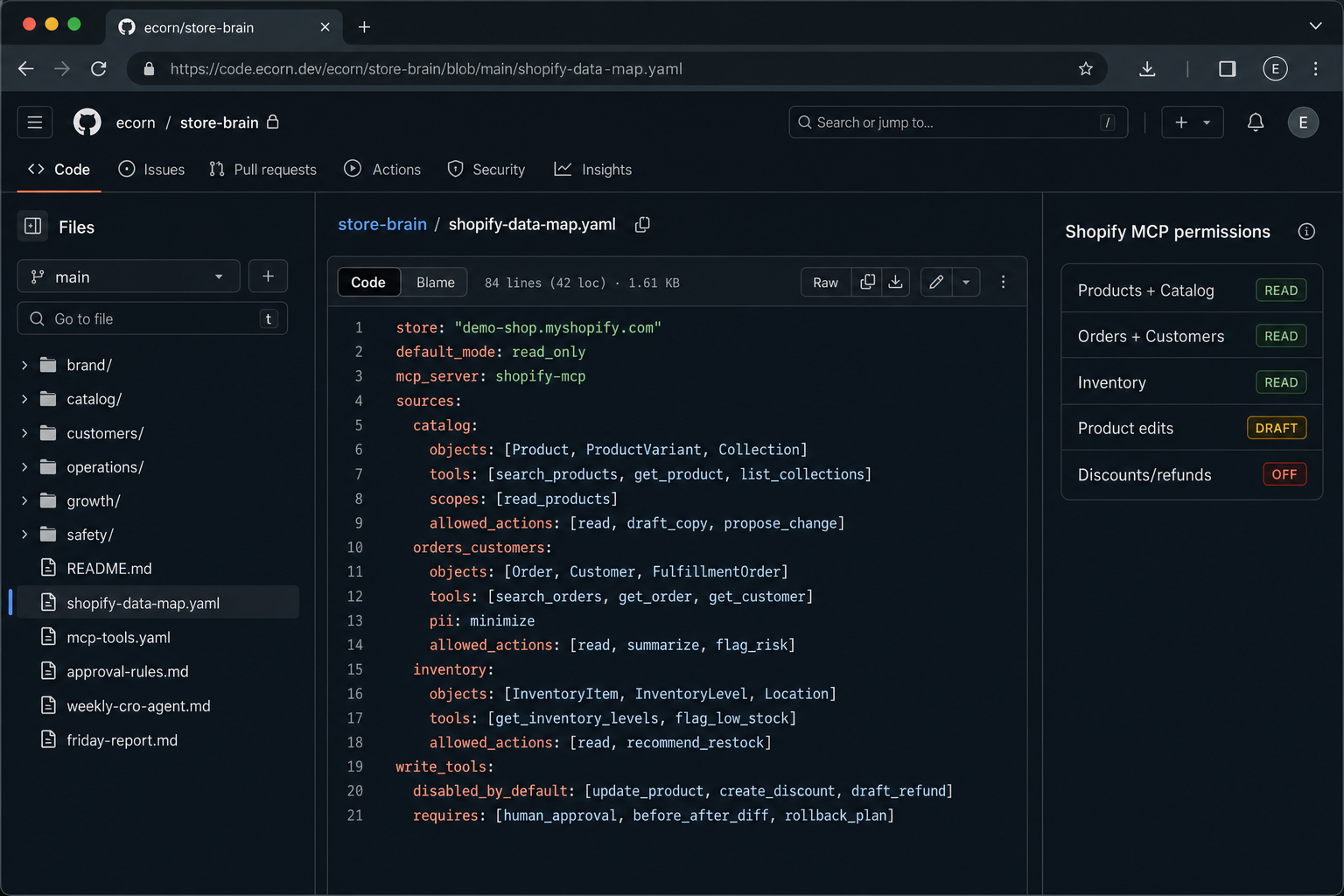1344x896 pixels.
Task: Focus the Search or jump to field
Action: (958, 122)
